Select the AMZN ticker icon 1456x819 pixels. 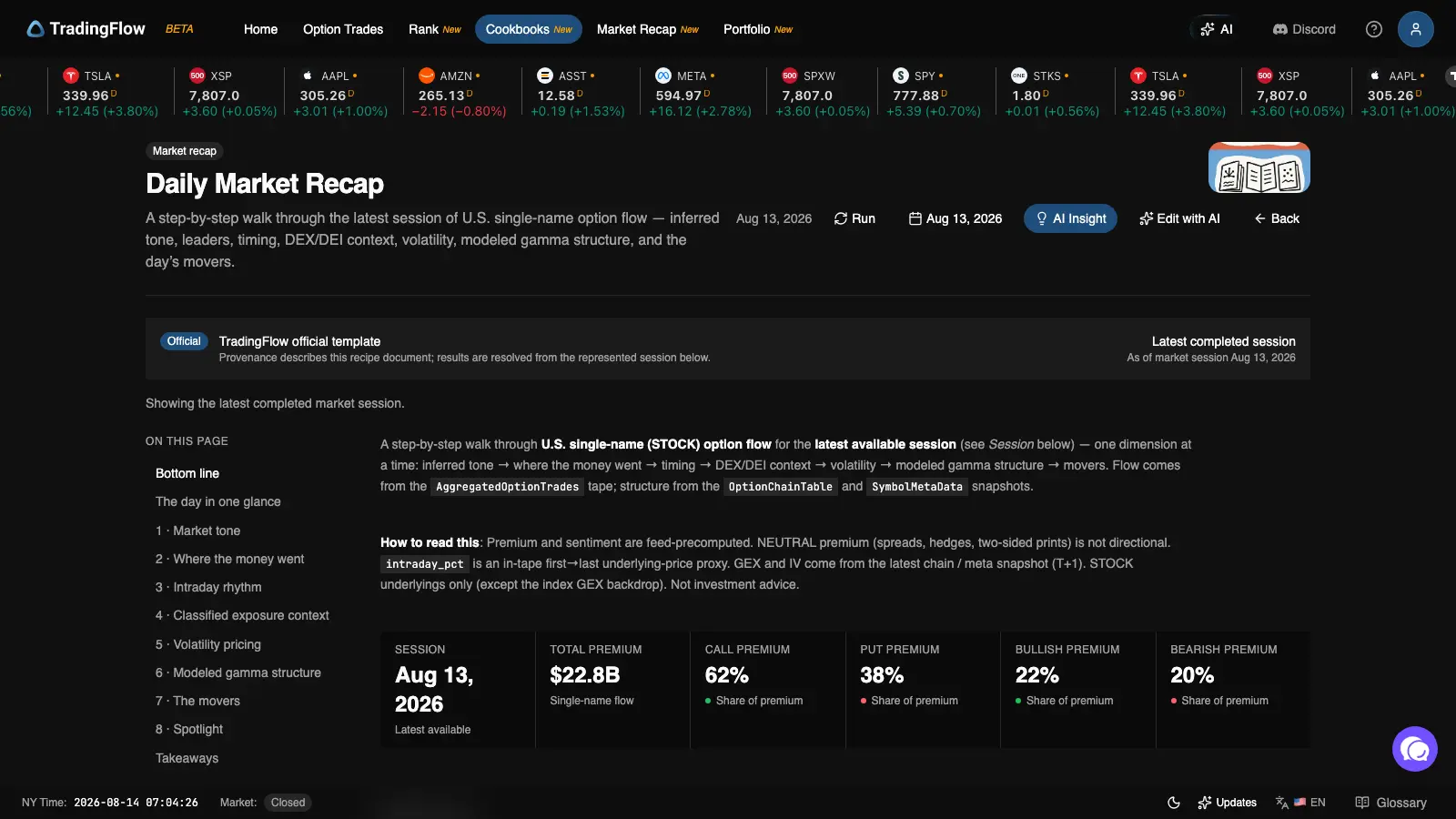pyautogui.click(x=427, y=76)
